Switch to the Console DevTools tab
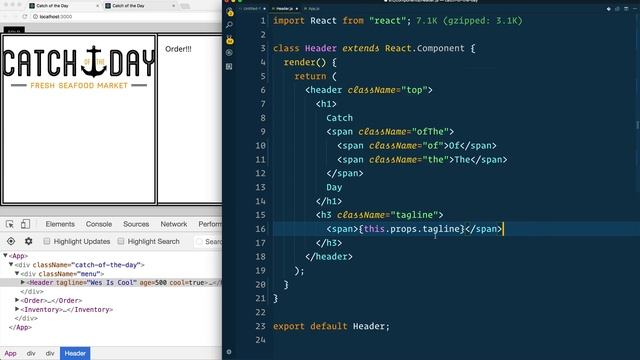Screen dimensions: 640x360 [x=99, y=224]
